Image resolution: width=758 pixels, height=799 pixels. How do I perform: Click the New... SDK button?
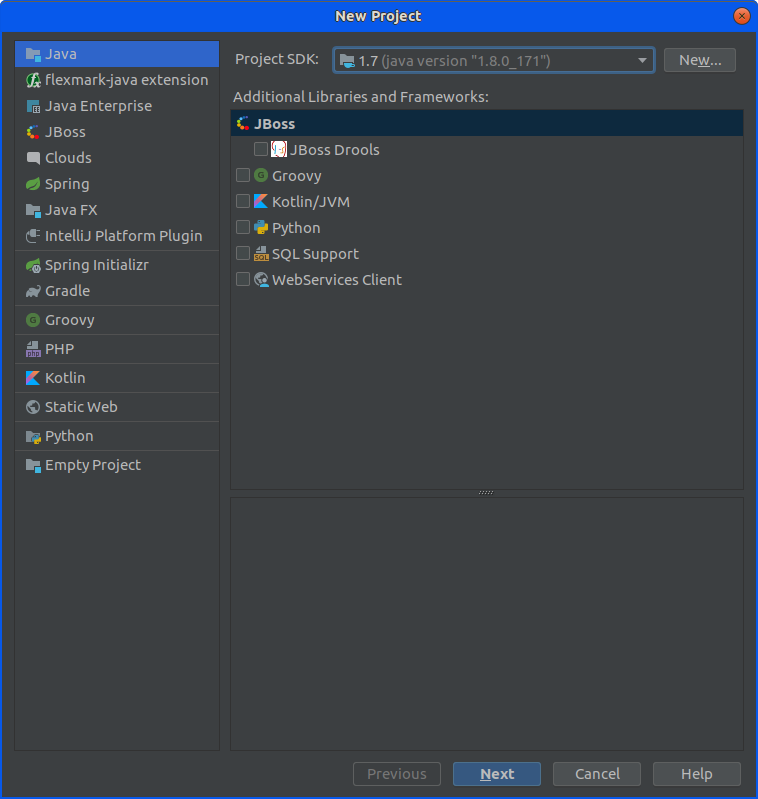click(x=700, y=60)
